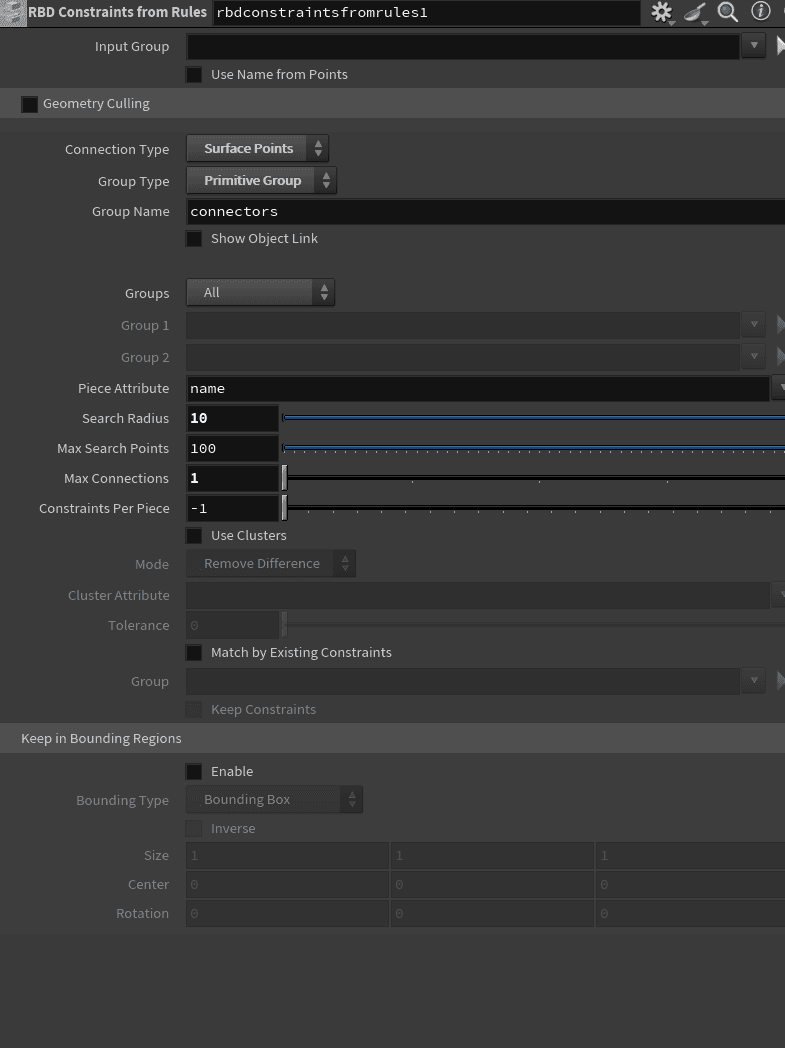Click the Max Connections value field
This screenshot has width=785, height=1048.
pos(232,479)
